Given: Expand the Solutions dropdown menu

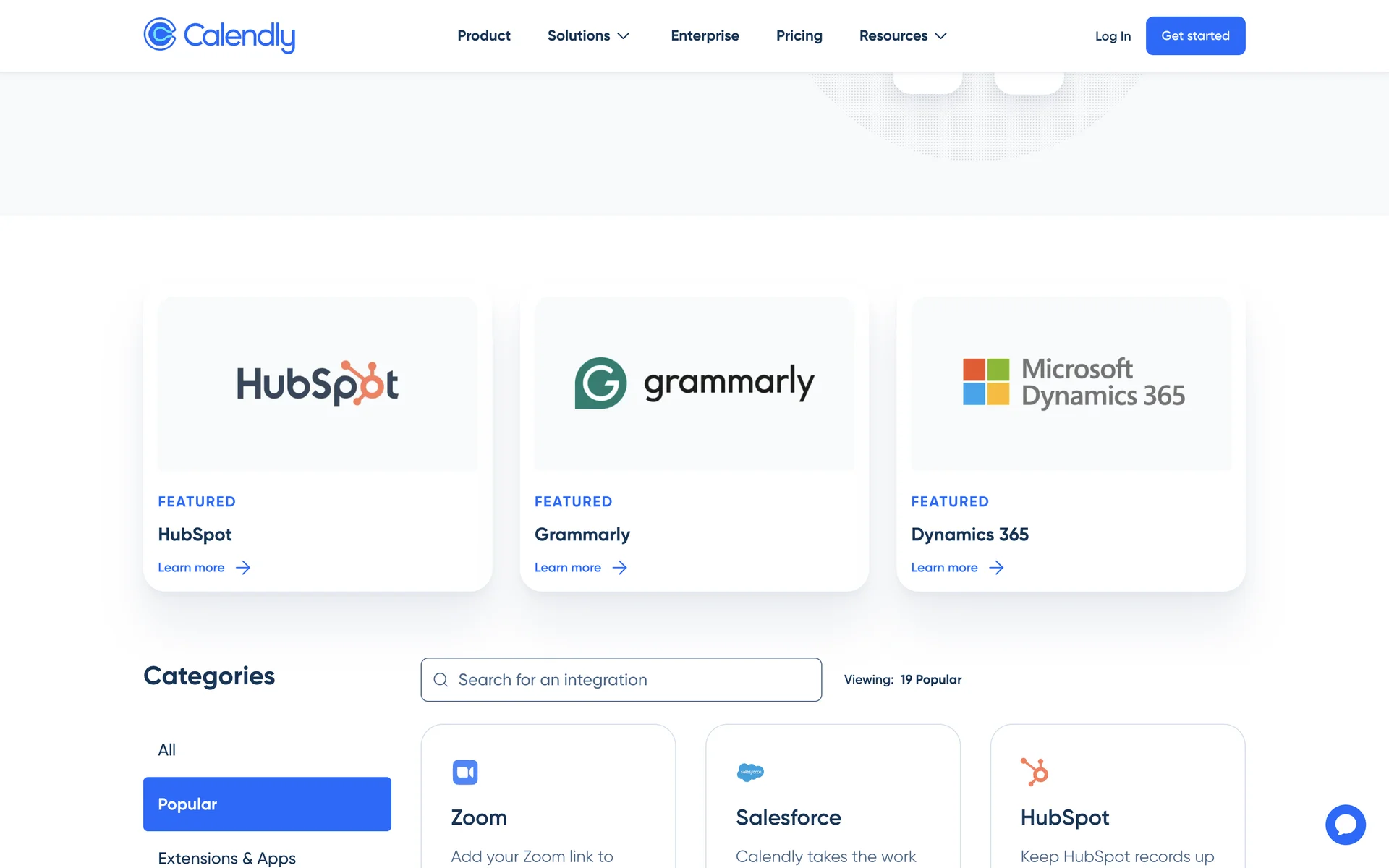Looking at the screenshot, I should [588, 35].
